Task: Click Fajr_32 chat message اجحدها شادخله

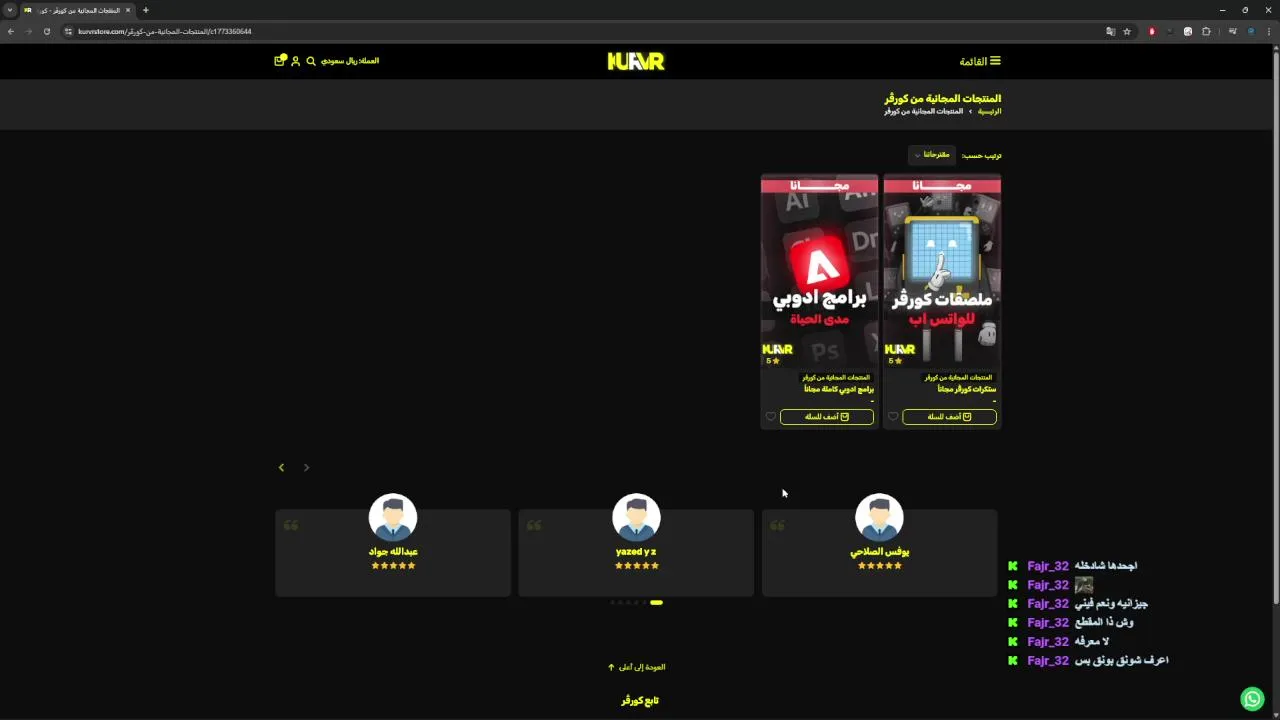Action: (x=1106, y=566)
